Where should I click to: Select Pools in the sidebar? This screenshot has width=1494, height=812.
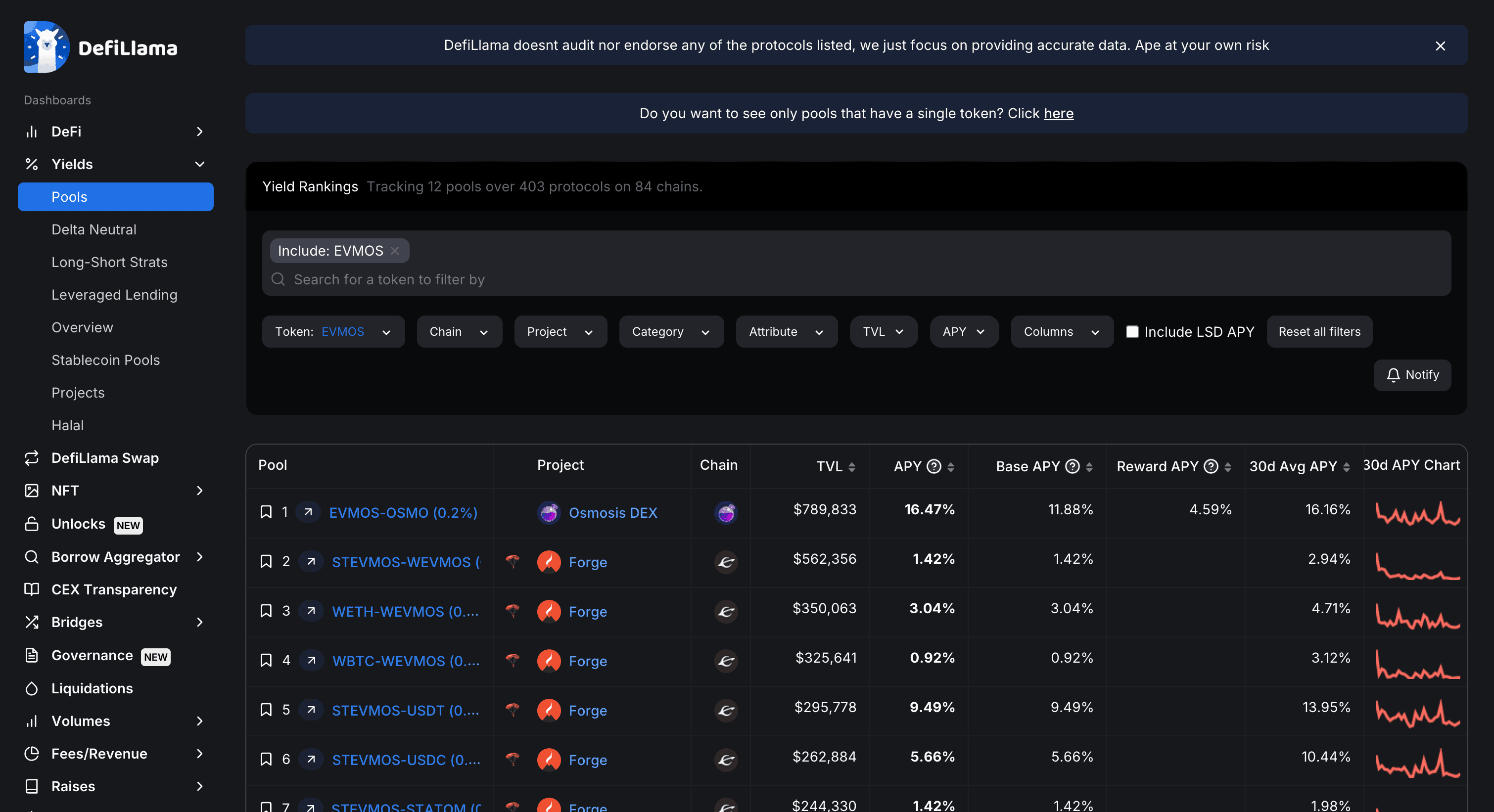[x=115, y=196]
